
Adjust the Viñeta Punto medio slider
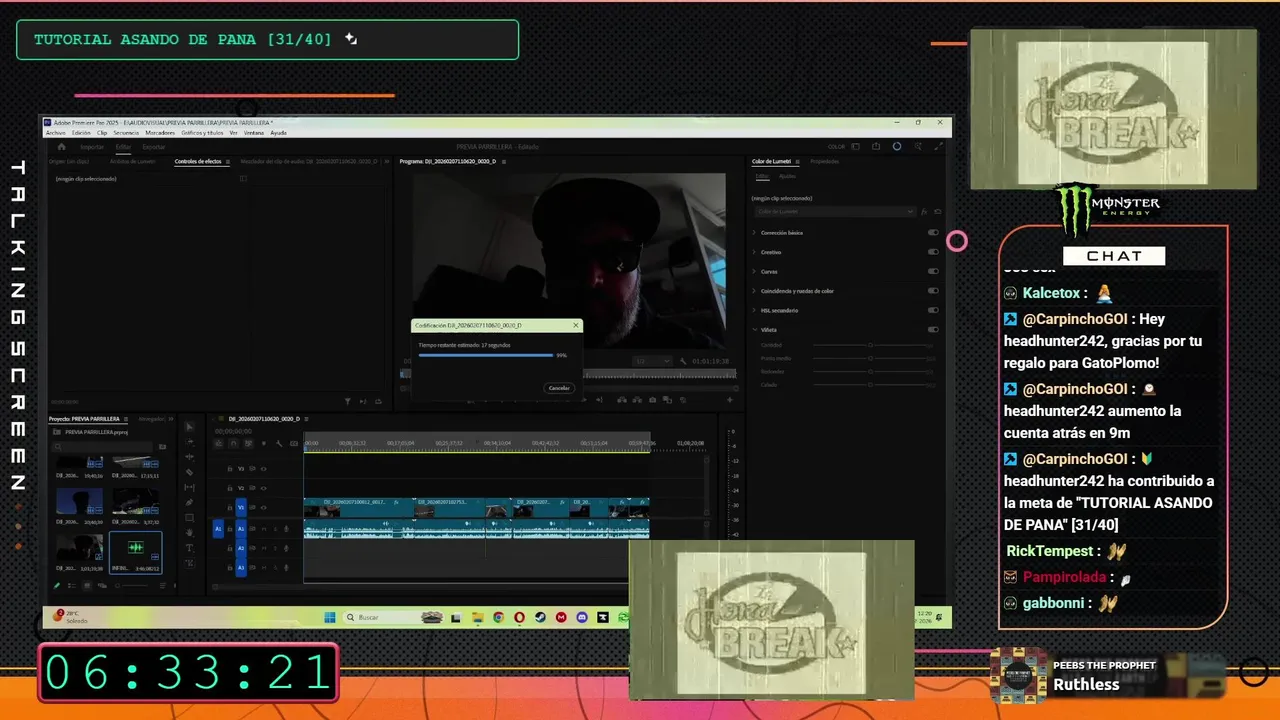pyautogui.click(x=870, y=358)
